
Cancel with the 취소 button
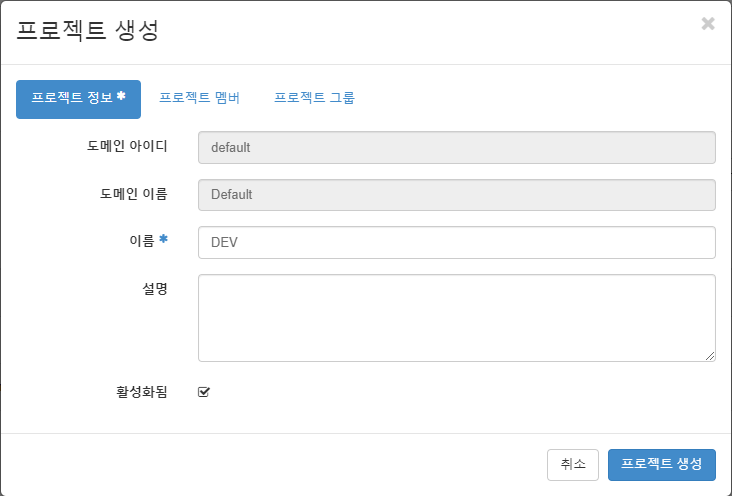click(573, 465)
